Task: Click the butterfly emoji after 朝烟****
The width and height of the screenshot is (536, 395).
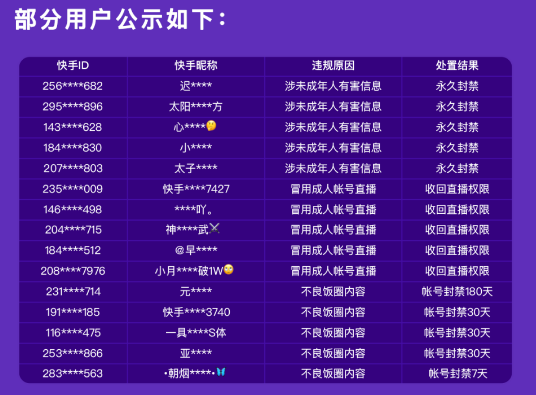Action: (221, 372)
